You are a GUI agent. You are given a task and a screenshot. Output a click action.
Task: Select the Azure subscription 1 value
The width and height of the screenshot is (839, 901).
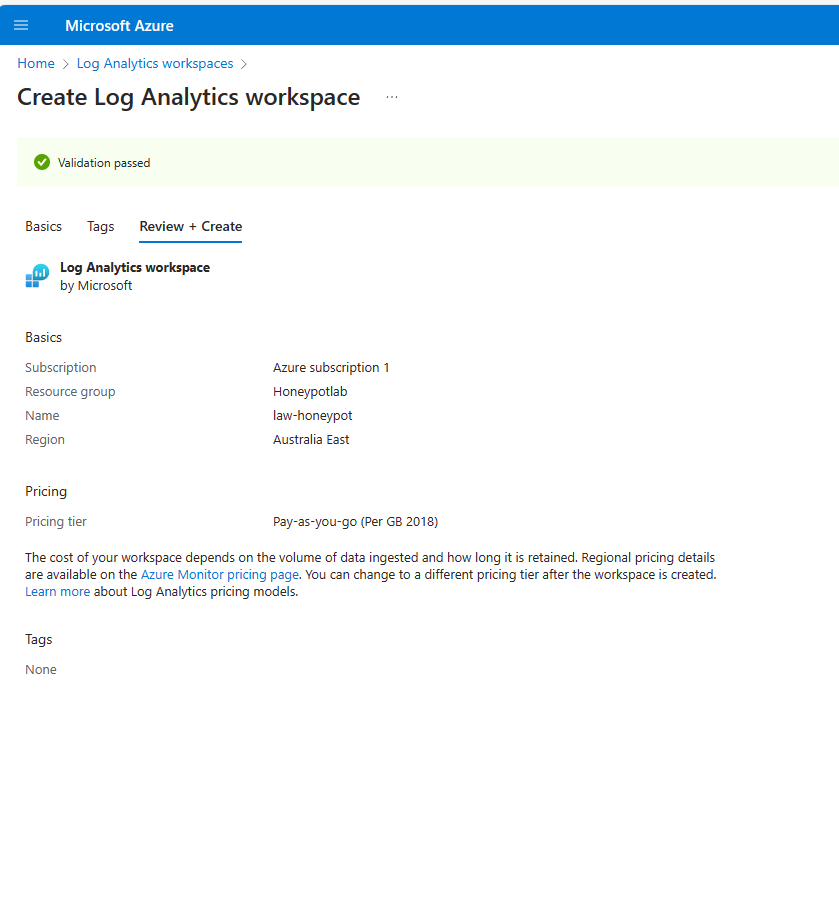pyautogui.click(x=331, y=368)
